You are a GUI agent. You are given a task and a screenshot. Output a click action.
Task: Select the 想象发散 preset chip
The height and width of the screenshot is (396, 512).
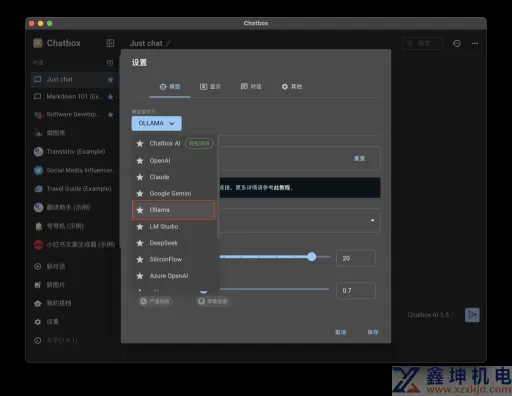pyautogui.click(x=213, y=301)
